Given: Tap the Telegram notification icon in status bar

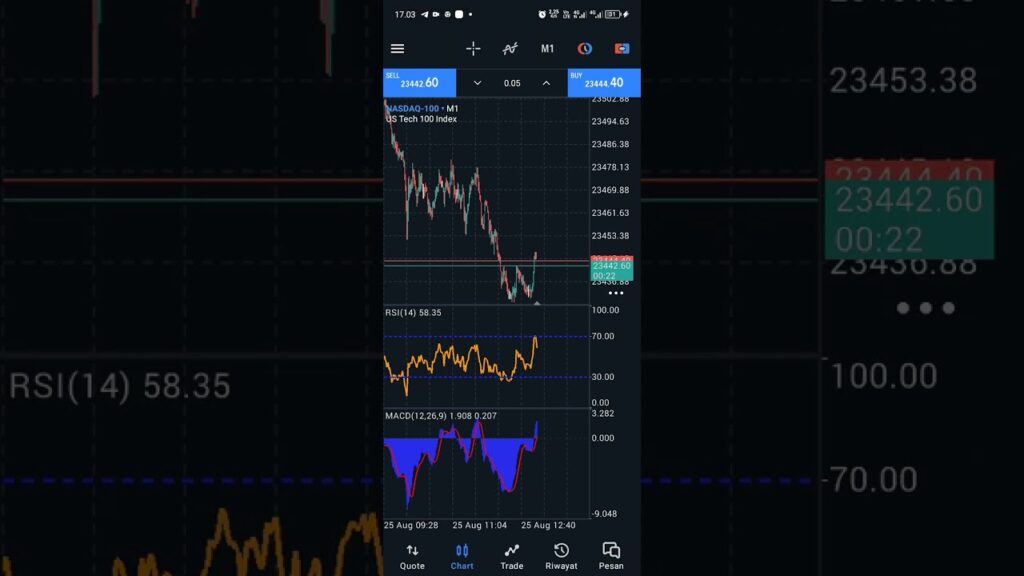Looking at the screenshot, I should pyautogui.click(x=424, y=14).
